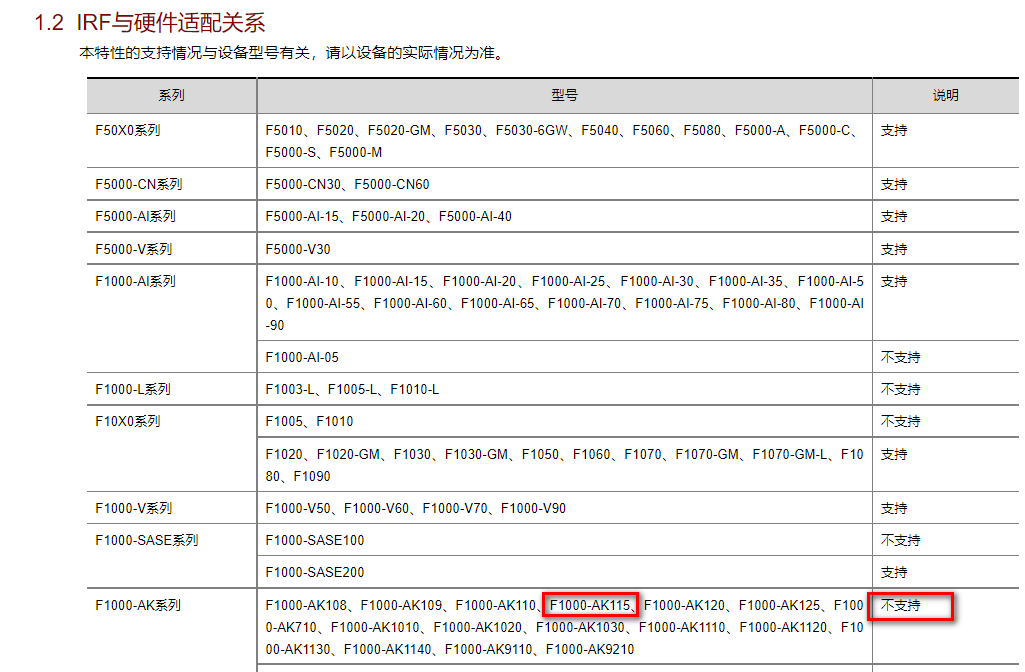Click the heading '1.2 IRF与硬件适配关系'
1025x672 pixels.
[x=150, y=23]
